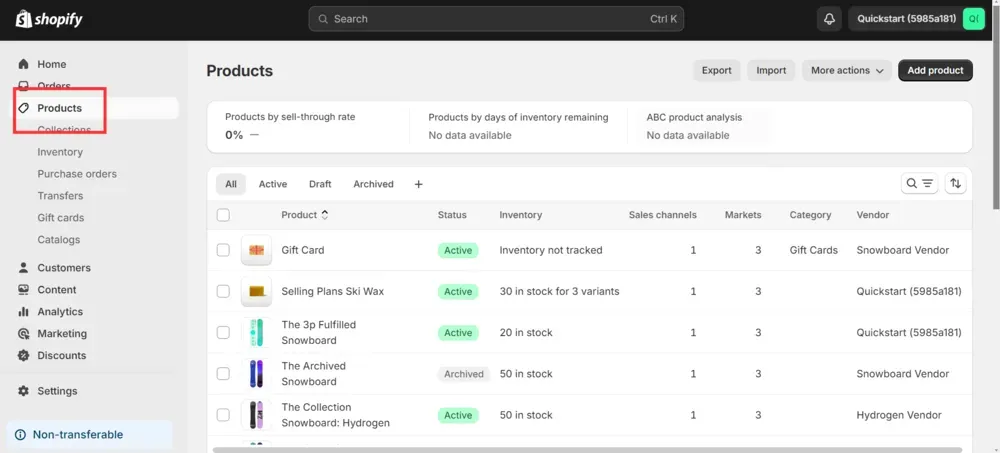The image size is (1000, 453).
Task: Click the Hydrogen Vendor cell
Action: pos(899,415)
